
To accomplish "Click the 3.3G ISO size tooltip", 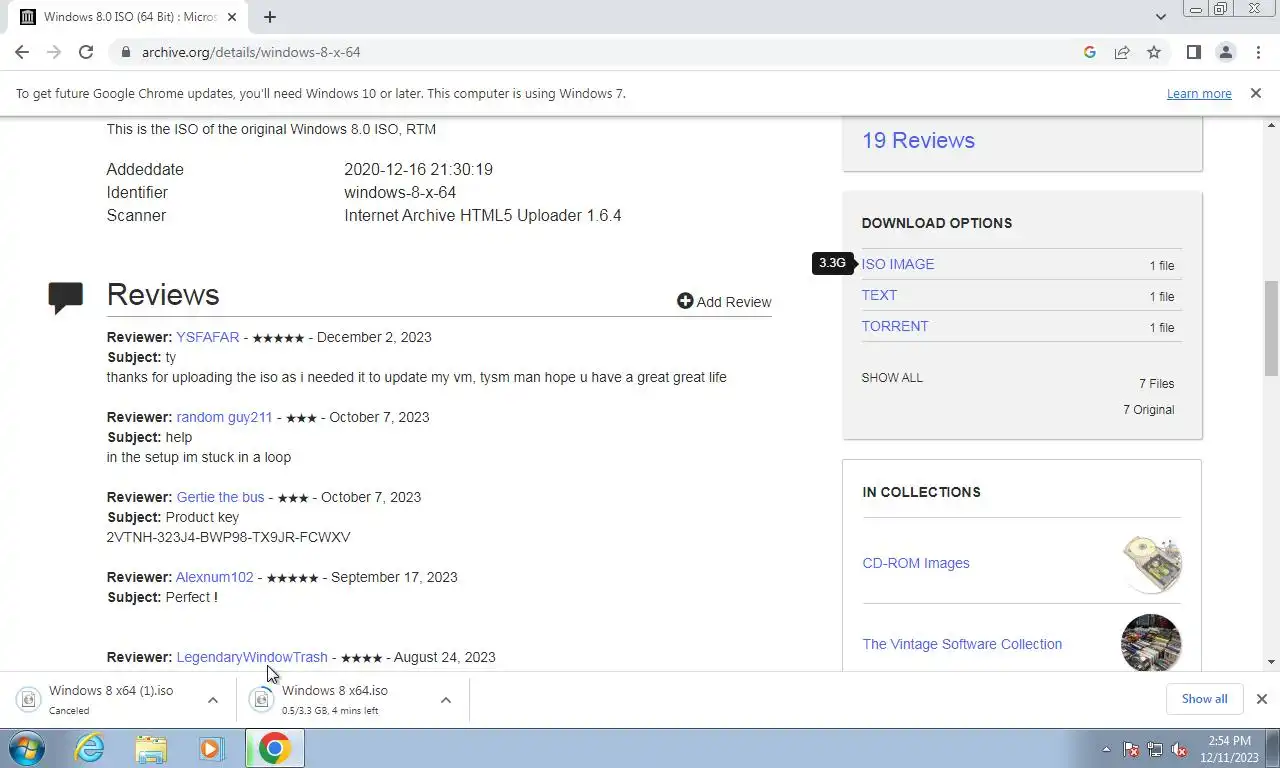I will (832, 263).
